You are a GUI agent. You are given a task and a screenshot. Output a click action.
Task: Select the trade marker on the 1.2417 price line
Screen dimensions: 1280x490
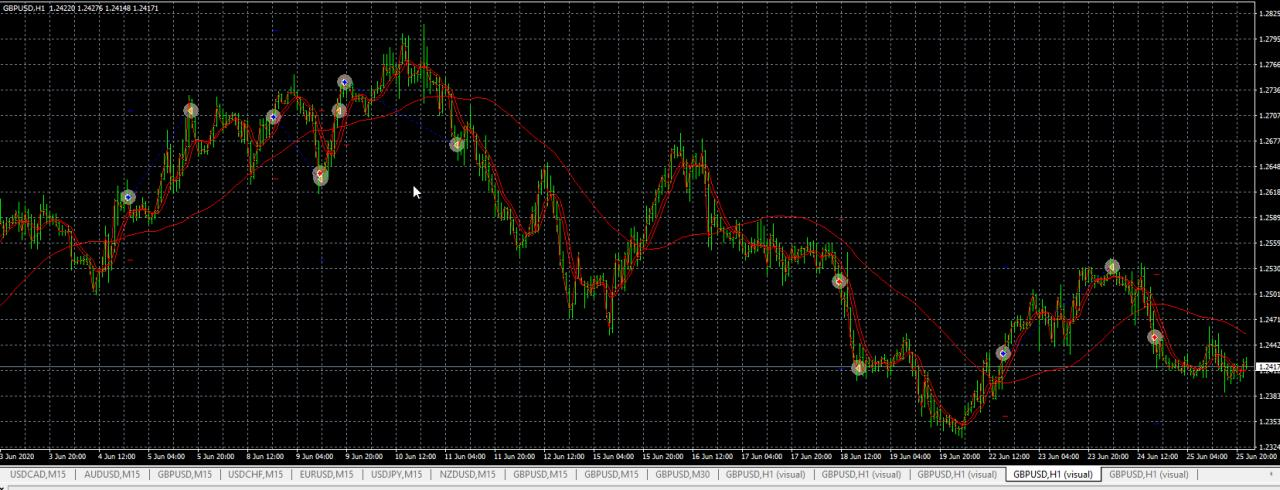coord(858,367)
